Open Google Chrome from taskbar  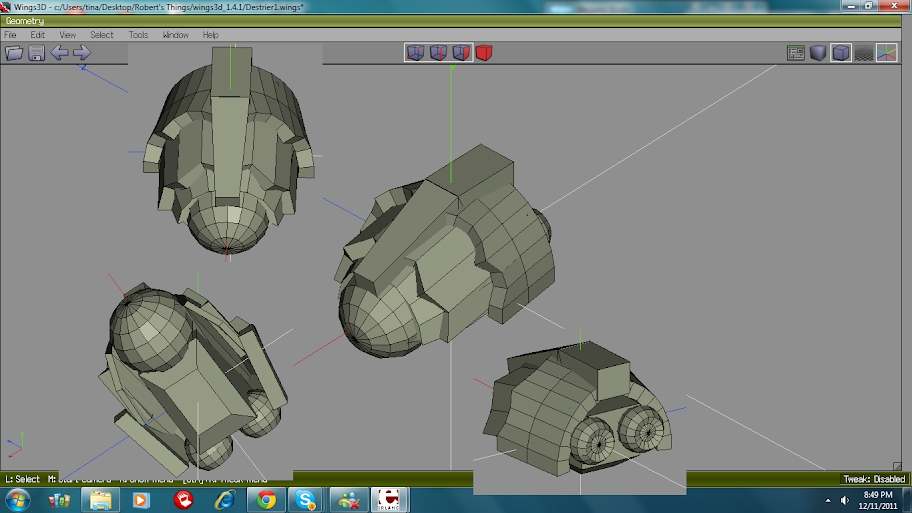click(266, 500)
